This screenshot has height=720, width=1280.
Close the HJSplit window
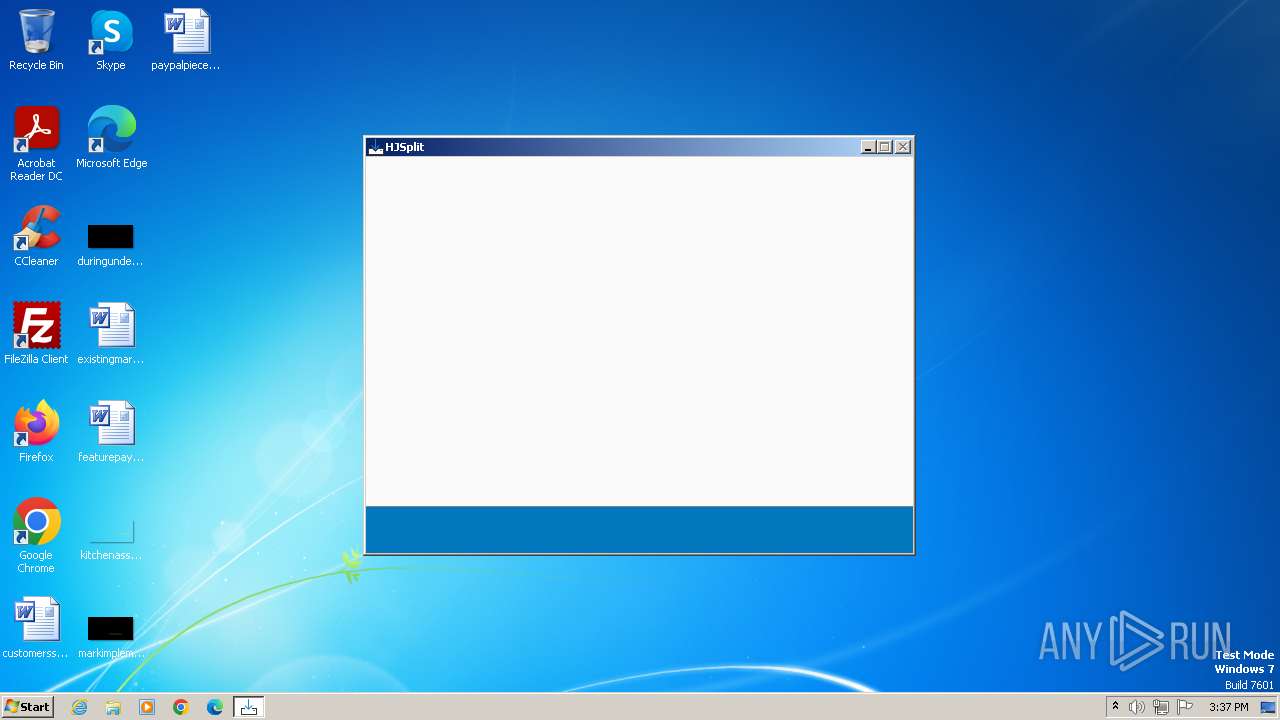click(x=903, y=147)
